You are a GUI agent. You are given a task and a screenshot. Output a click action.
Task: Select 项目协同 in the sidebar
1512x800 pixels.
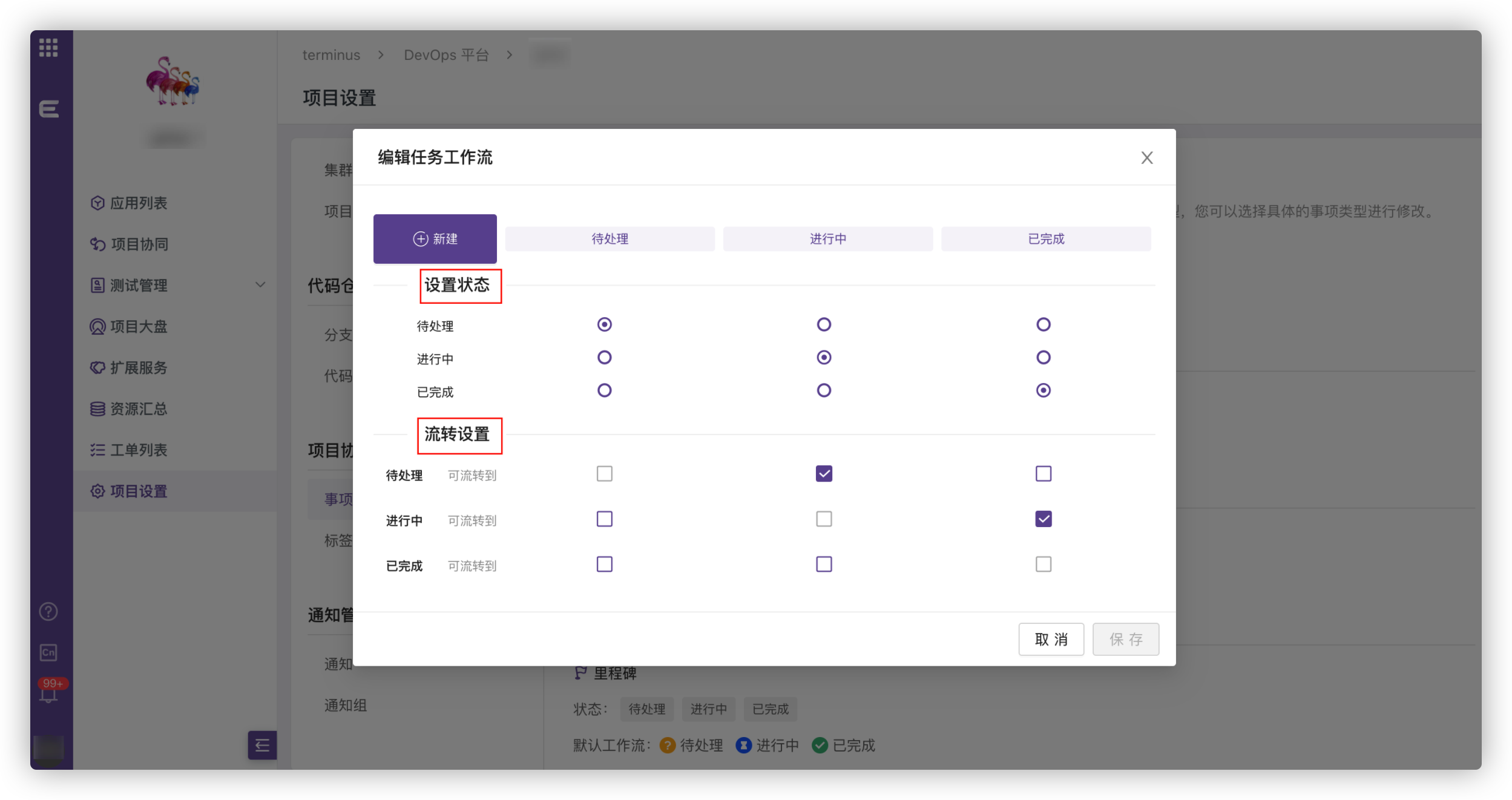tap(137, 244)
